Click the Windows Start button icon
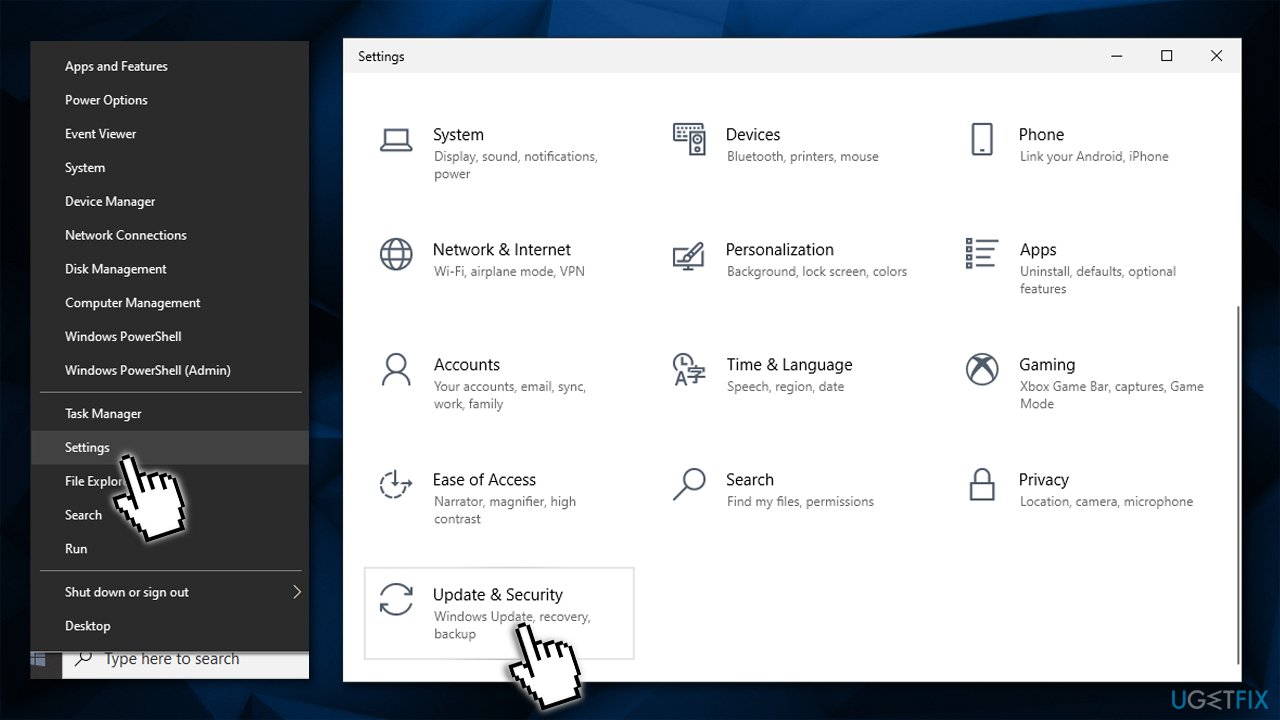Screen dimensions: 1280x720 pyautogui.click(x=39, y=660)
